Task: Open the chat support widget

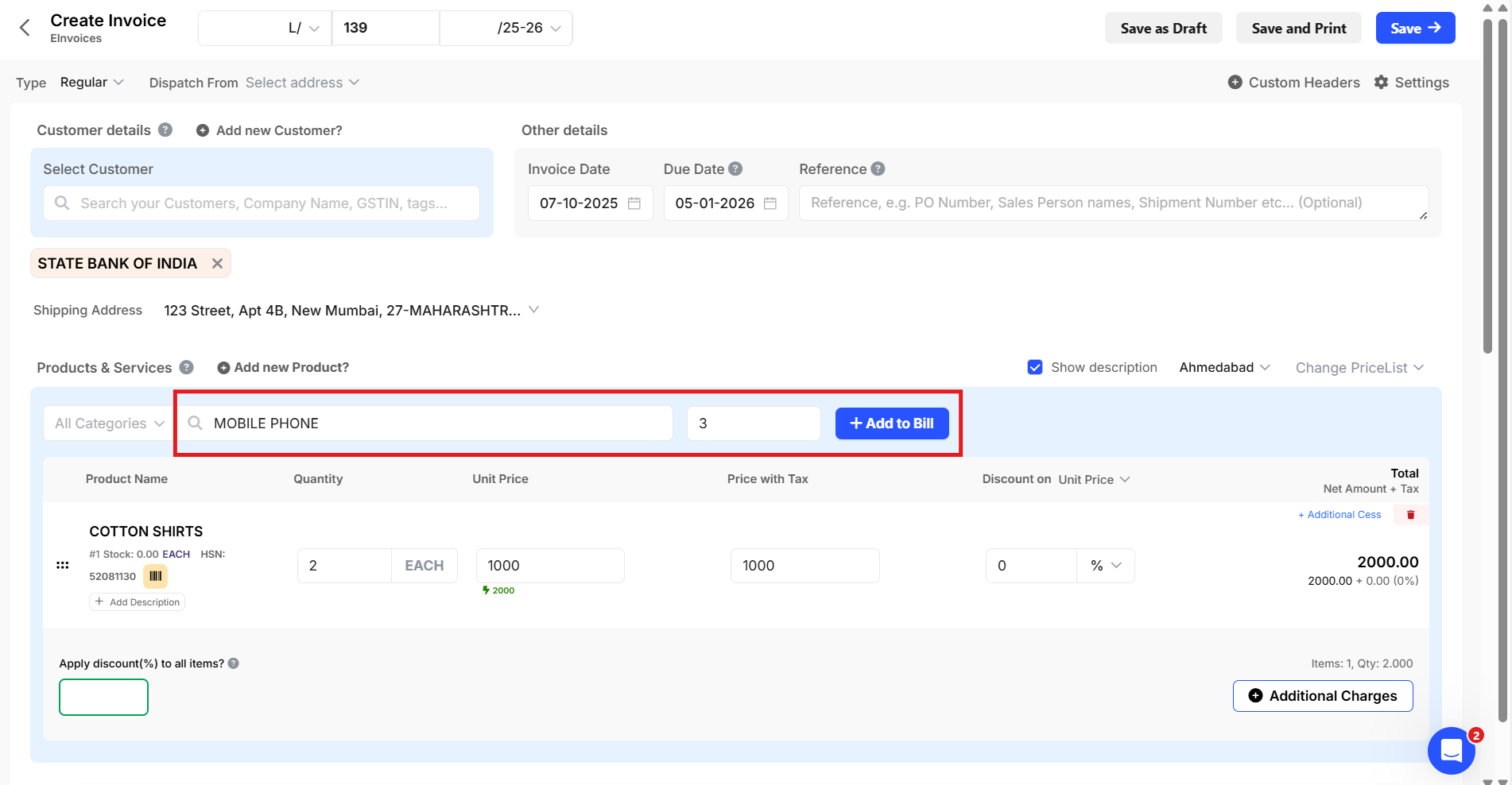Action: click(x=1452, y=750)
